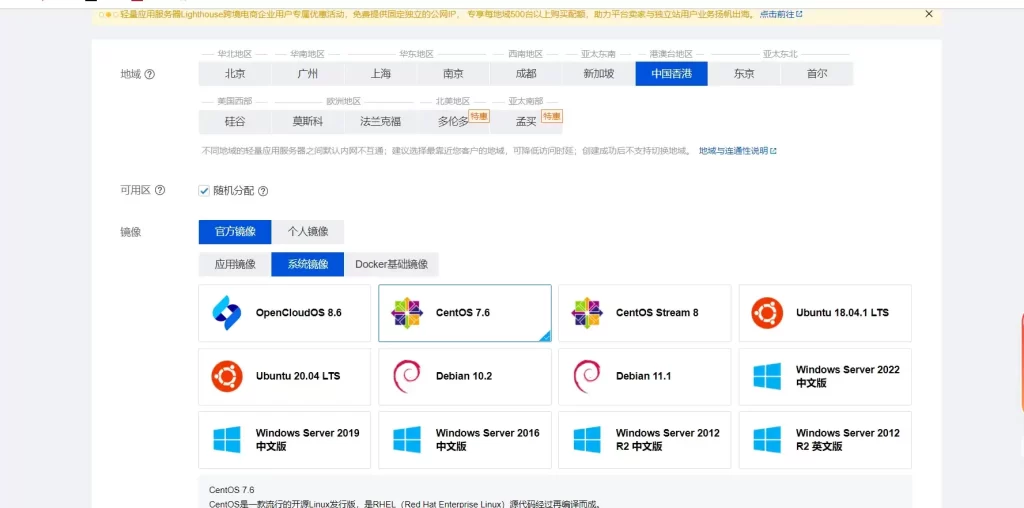Select the 成都 region

(526, 74)
